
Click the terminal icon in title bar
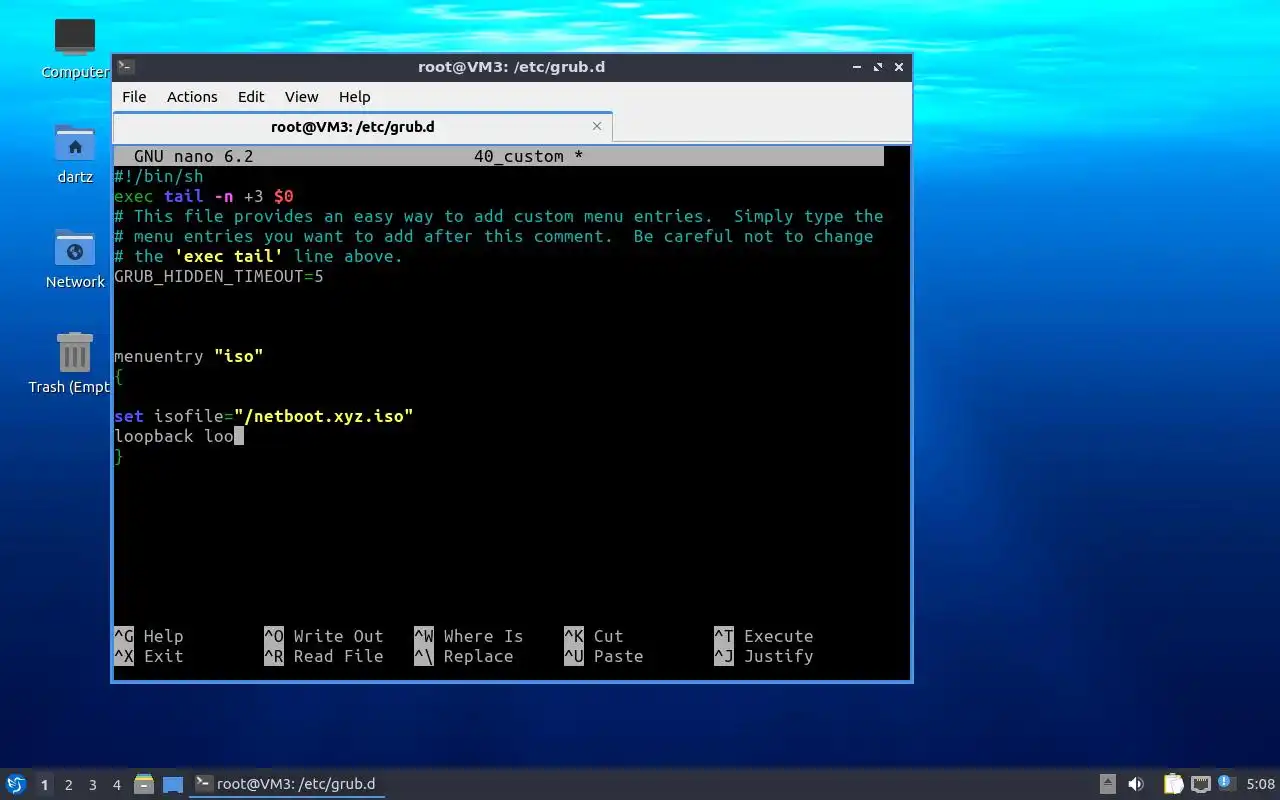point(126,67)
